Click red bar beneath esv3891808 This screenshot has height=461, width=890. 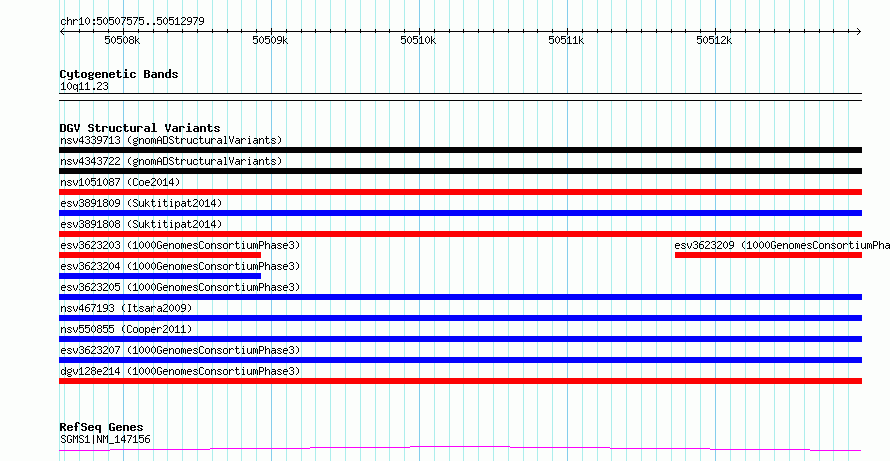point(460,234)
